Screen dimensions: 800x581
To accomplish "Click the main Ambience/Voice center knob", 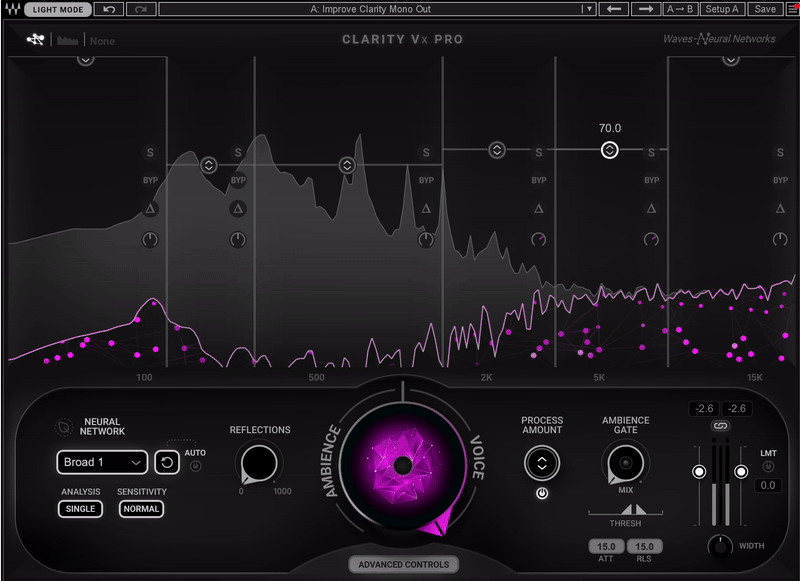I will [x=403, y=465].
